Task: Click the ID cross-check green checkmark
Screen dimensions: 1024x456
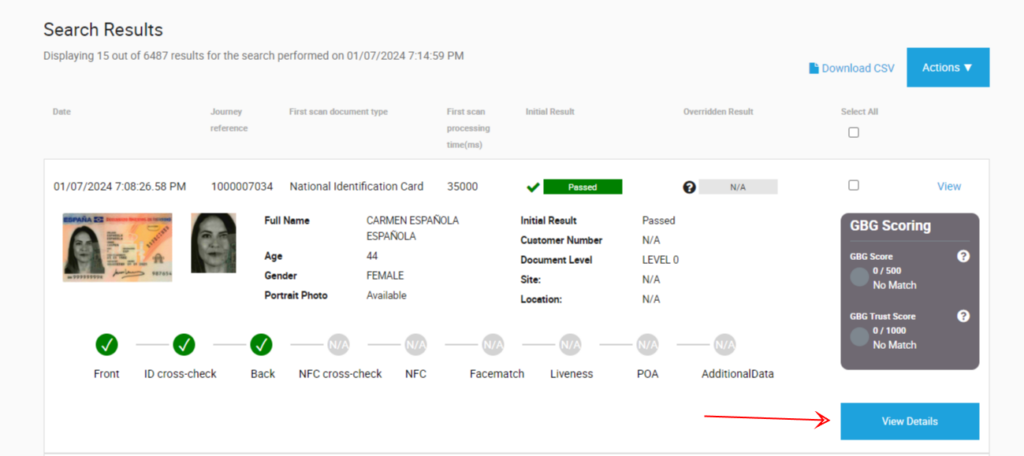Action: click(183, 345)
